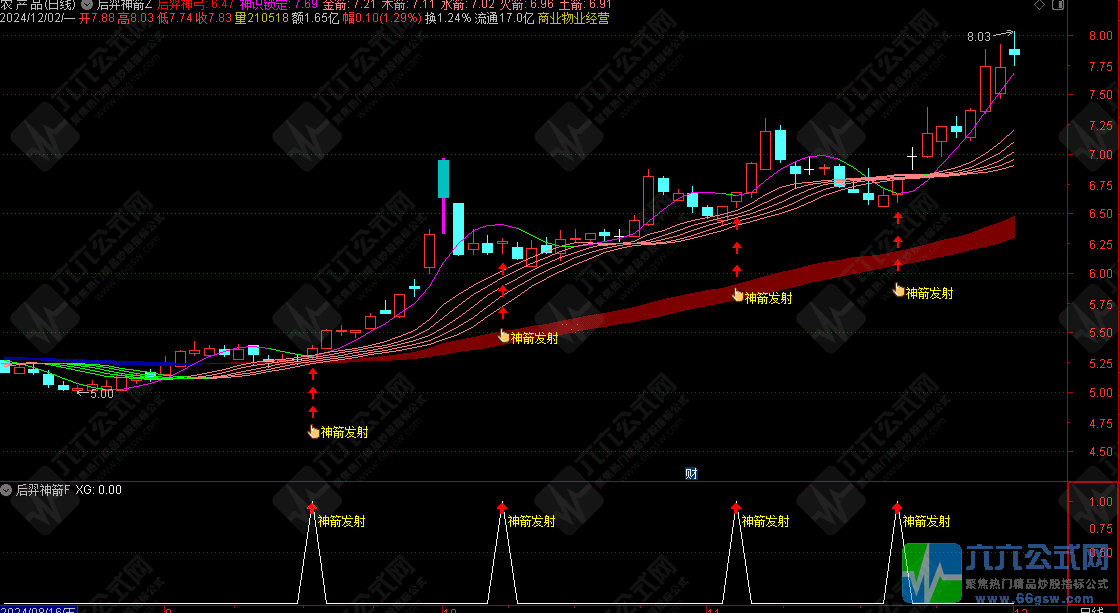Click the blue 财 finance marker
1120x613 pixels.
pyautogui.click(x=691, y=473)
